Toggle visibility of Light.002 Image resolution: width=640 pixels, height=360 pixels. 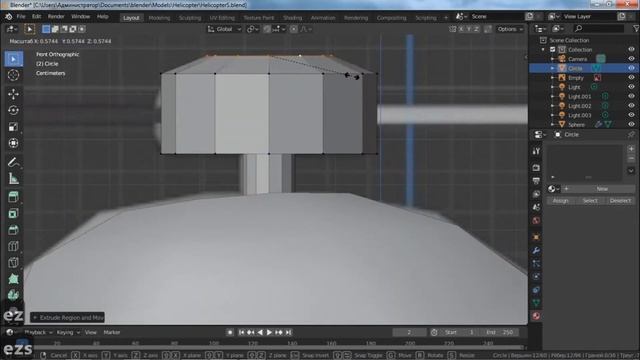coord(631,106)
